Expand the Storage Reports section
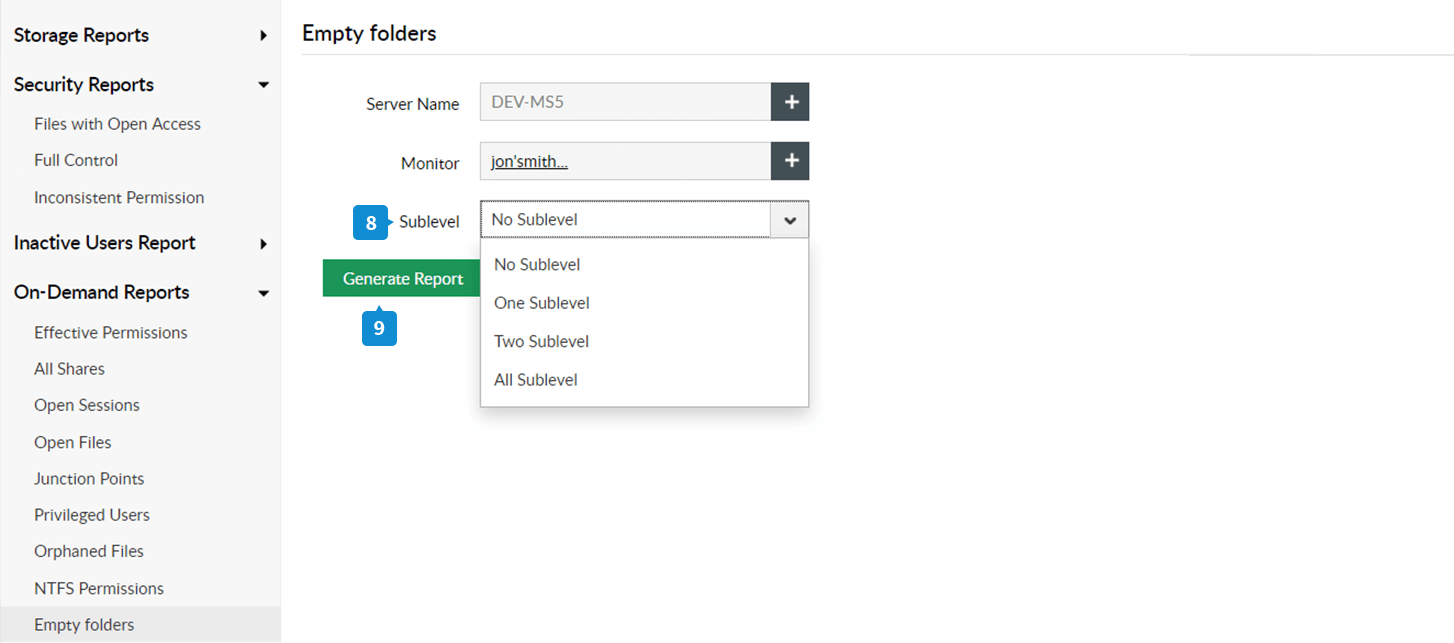This screenshot has height=643, width=1454. click(263, 36)
